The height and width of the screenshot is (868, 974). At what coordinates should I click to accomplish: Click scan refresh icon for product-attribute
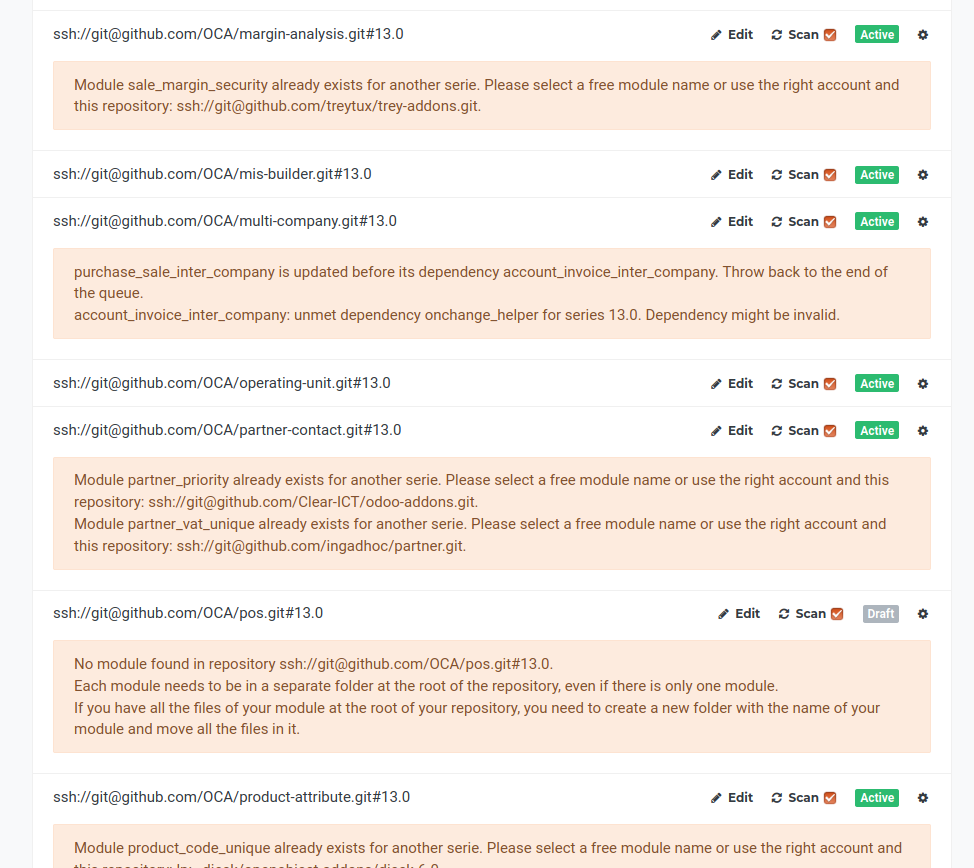[777, 798]
